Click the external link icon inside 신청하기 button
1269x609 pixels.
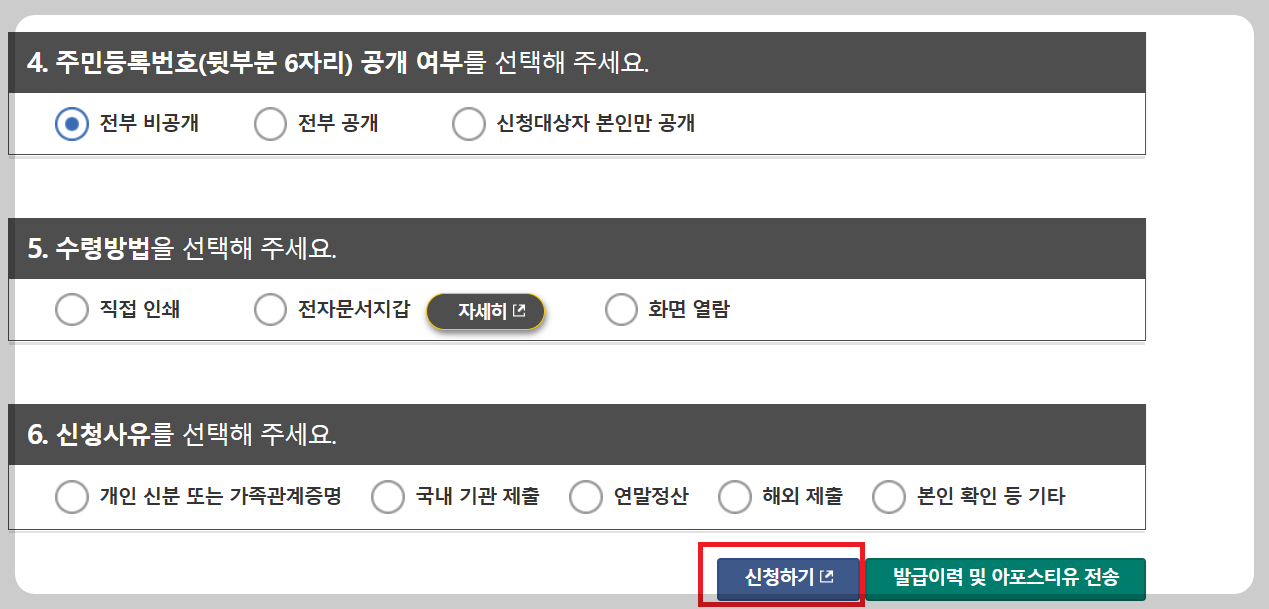coord(824,578)
